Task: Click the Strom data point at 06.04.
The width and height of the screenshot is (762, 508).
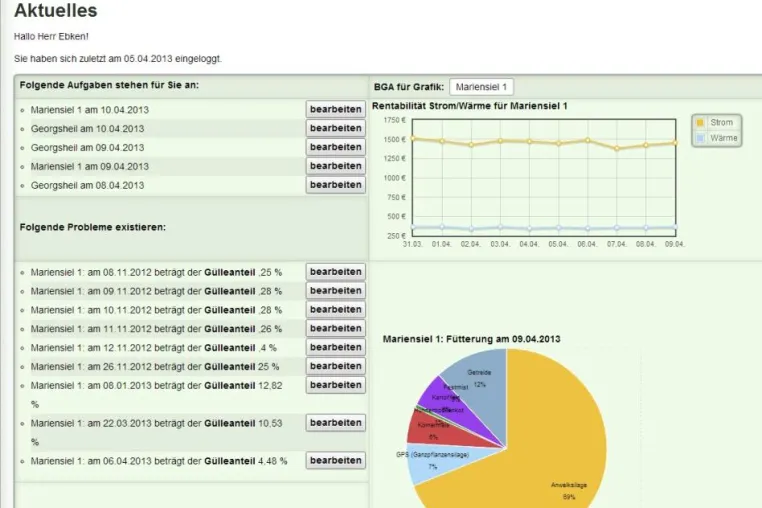Action: click(x=588, y=140)
